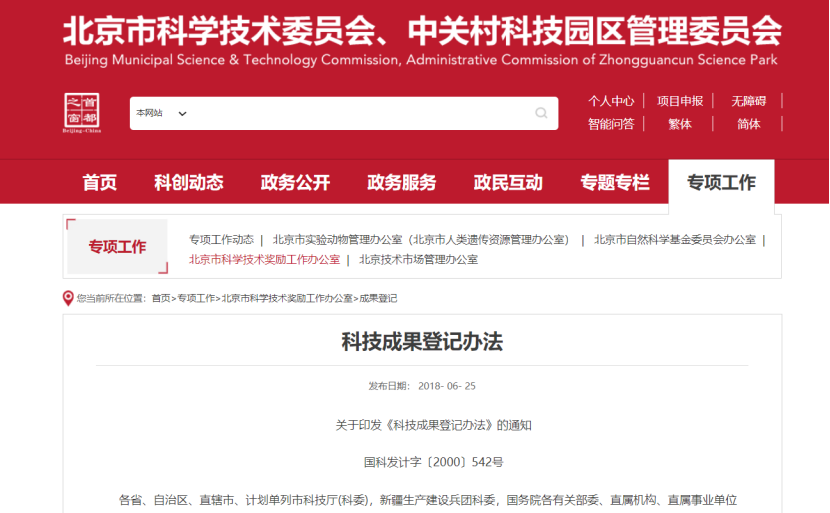830x513 pixels.
Task: Click 首页 in the breadcrumb trail
Action: click(x=161, y=299)
